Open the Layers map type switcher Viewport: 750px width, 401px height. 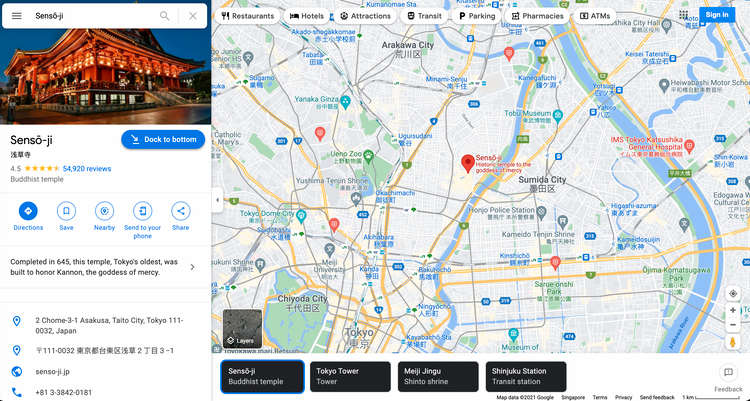pos(243,329)
